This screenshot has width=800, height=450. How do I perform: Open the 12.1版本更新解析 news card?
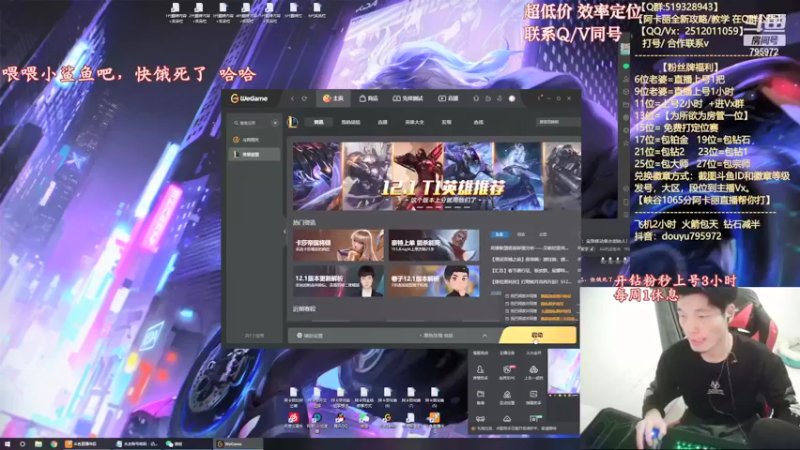coord(338,281)
